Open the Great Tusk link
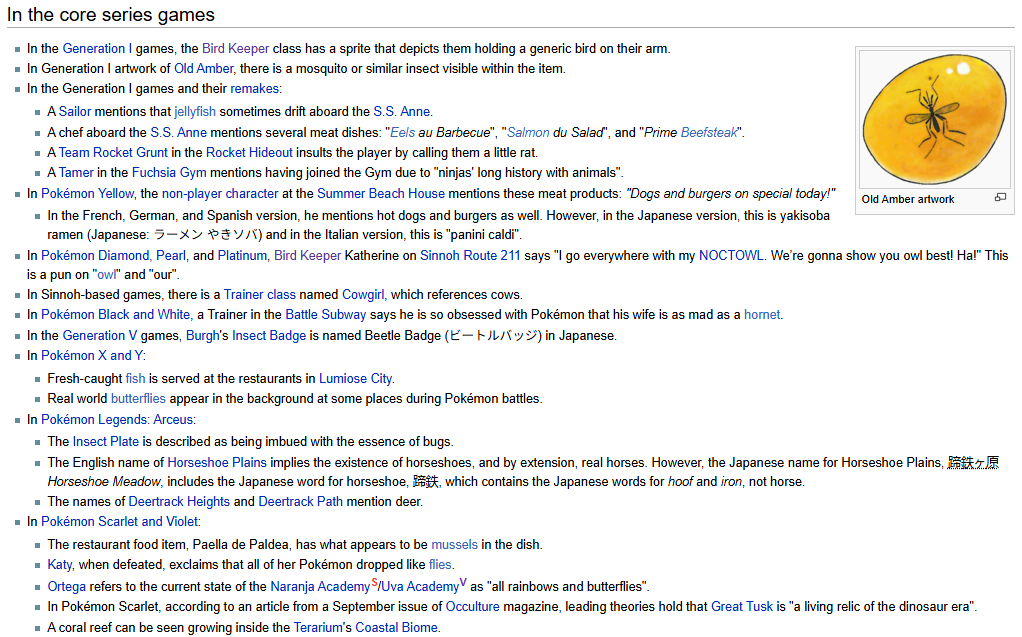The image size is (1022, 637). 742,607
